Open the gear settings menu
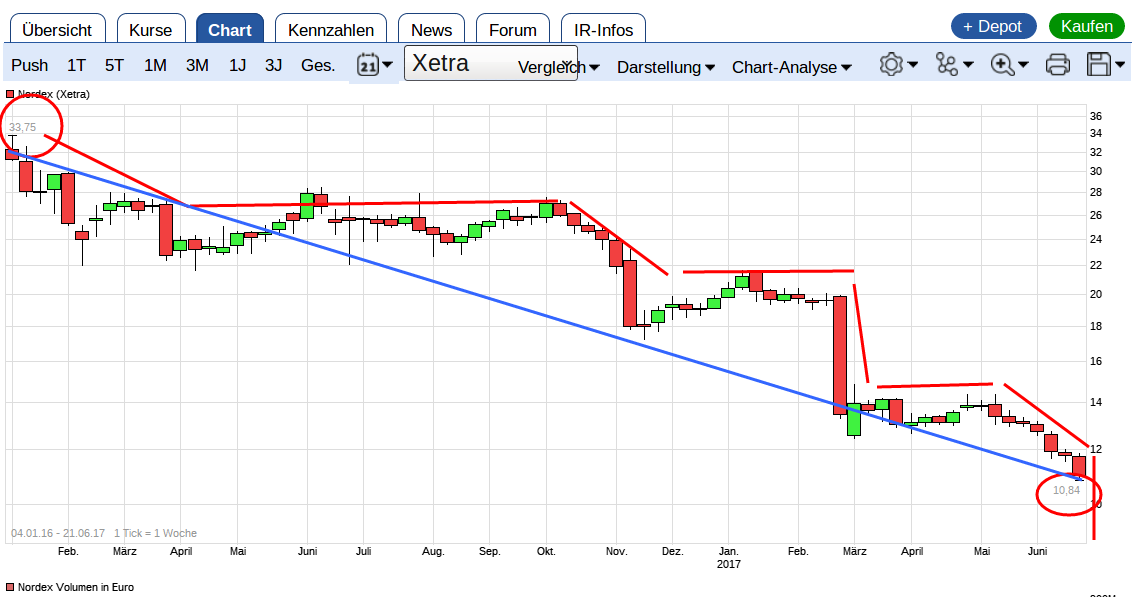Viewport: 1146px width, 597px height. pos(898,64)
